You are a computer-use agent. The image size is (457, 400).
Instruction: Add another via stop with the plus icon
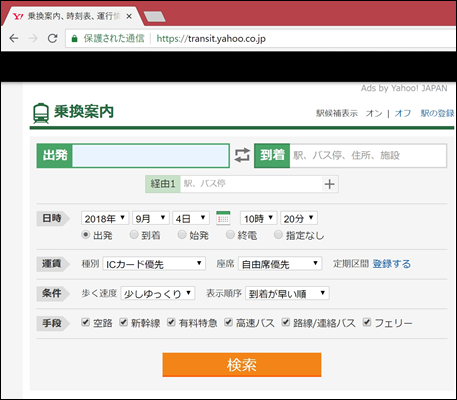330,184
